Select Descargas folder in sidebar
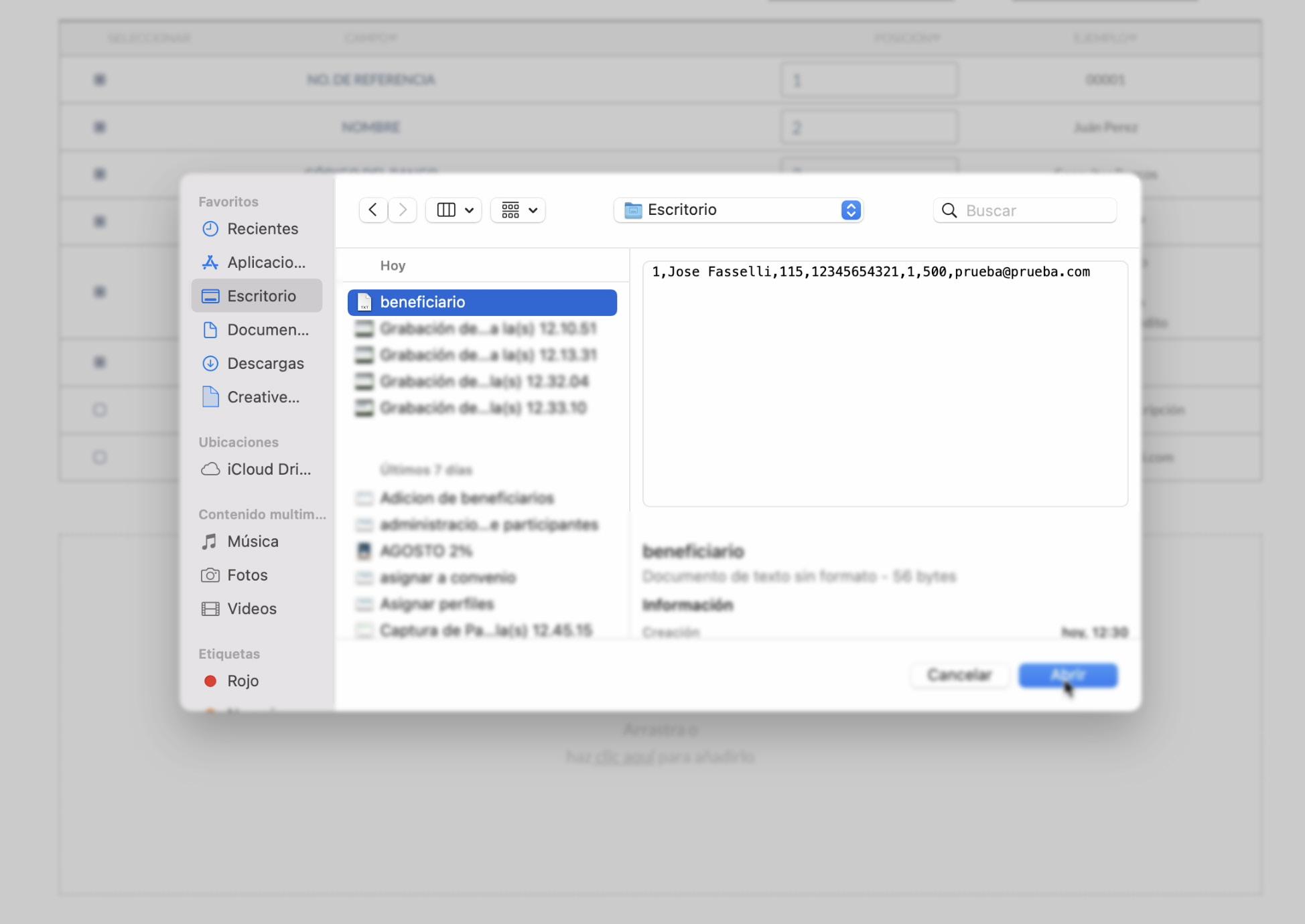1305x924 pixels. (x=265, y=364)
